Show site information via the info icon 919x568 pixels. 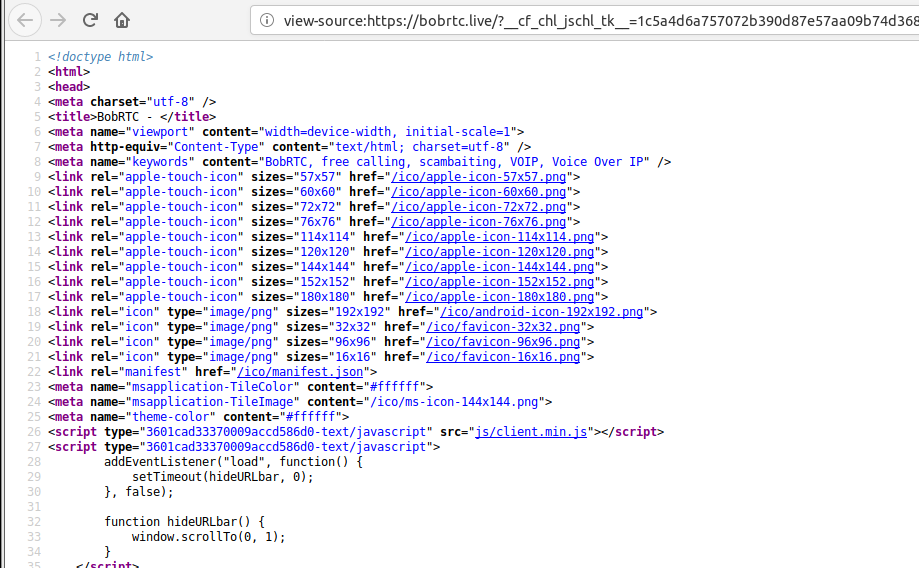click(267, 21)
